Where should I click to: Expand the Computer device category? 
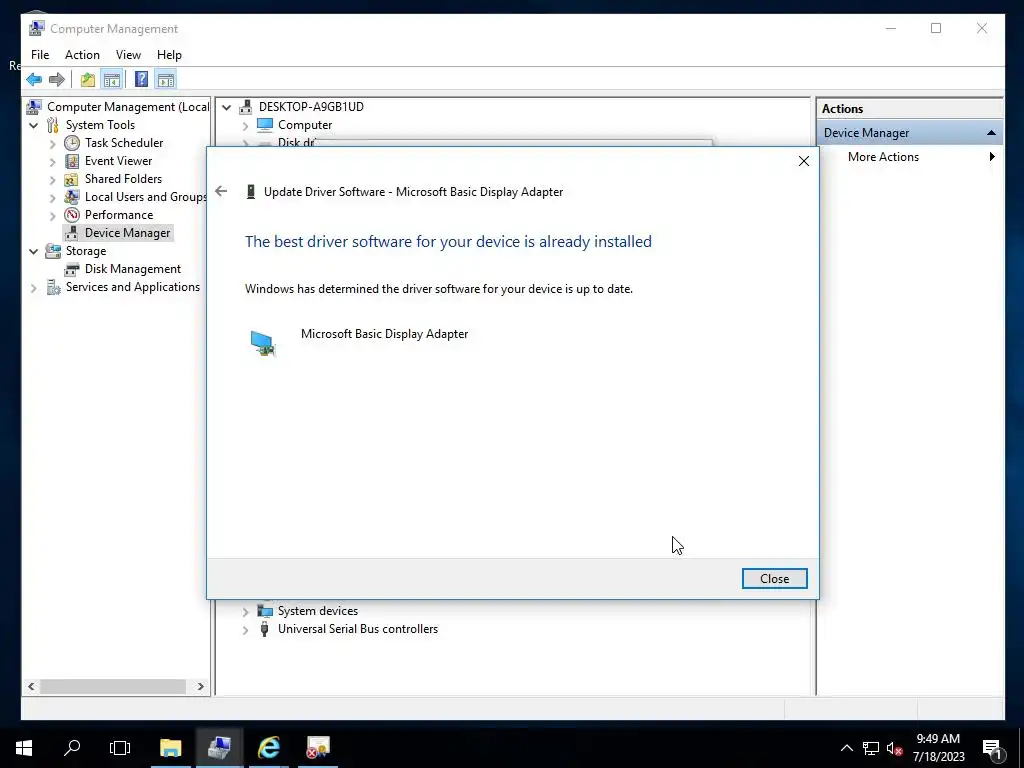pos(246,125)
